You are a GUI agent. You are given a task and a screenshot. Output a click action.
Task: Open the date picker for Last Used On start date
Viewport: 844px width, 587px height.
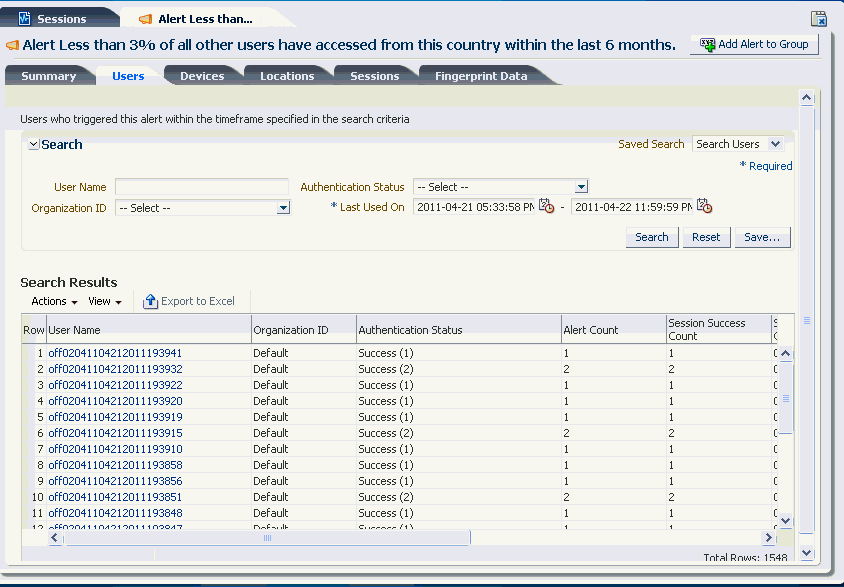tap(544, 207)
